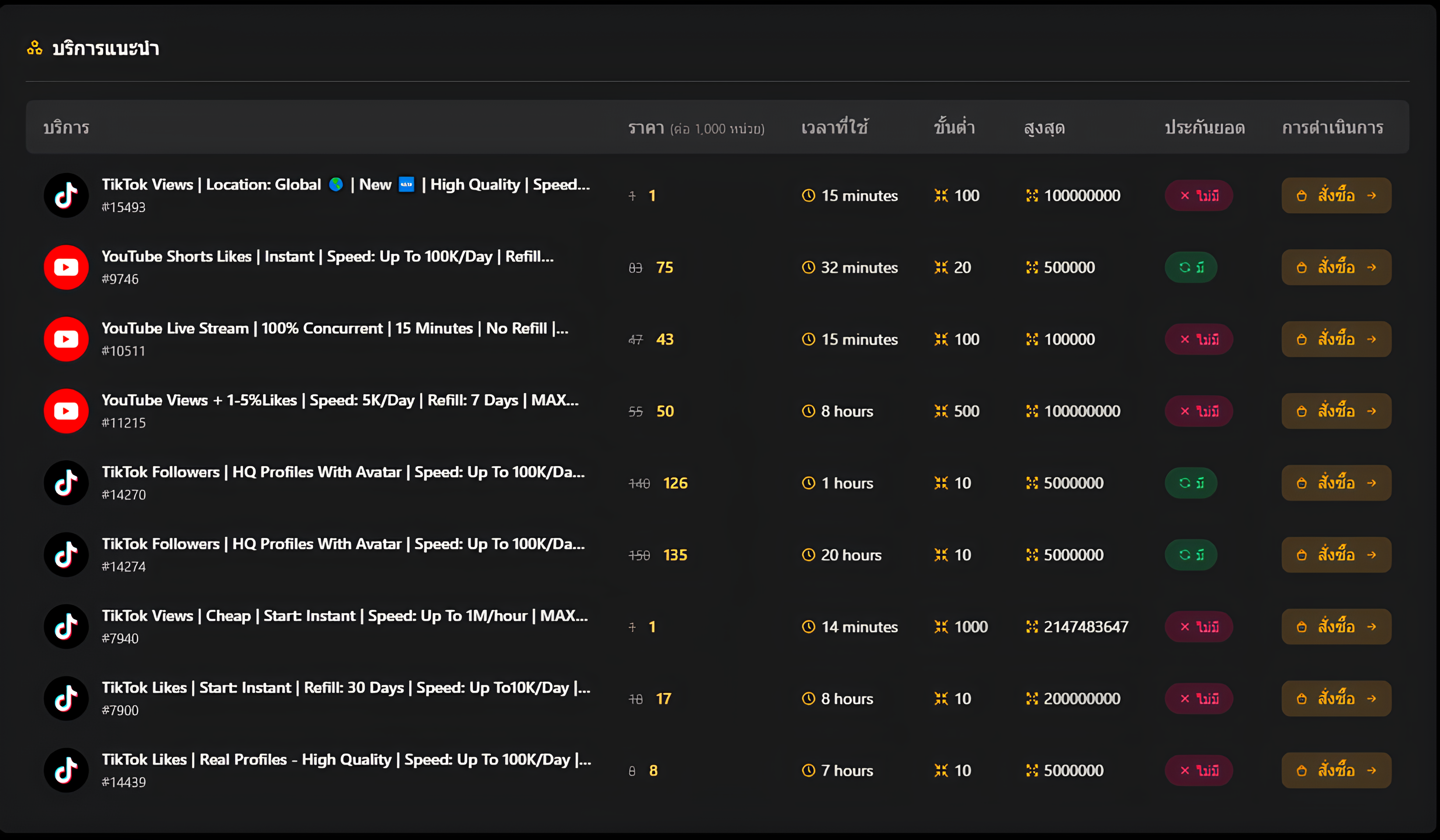Open TikTok Views Location Global service title
The width and height of the screenshot is (1440, 840).
tap(346, 184)
